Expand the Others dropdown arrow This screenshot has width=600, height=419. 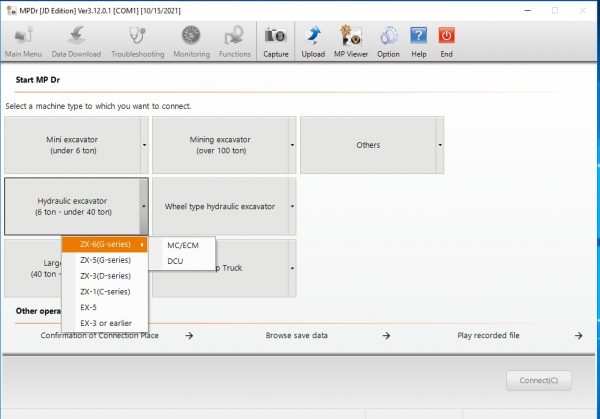coord(440,145)
